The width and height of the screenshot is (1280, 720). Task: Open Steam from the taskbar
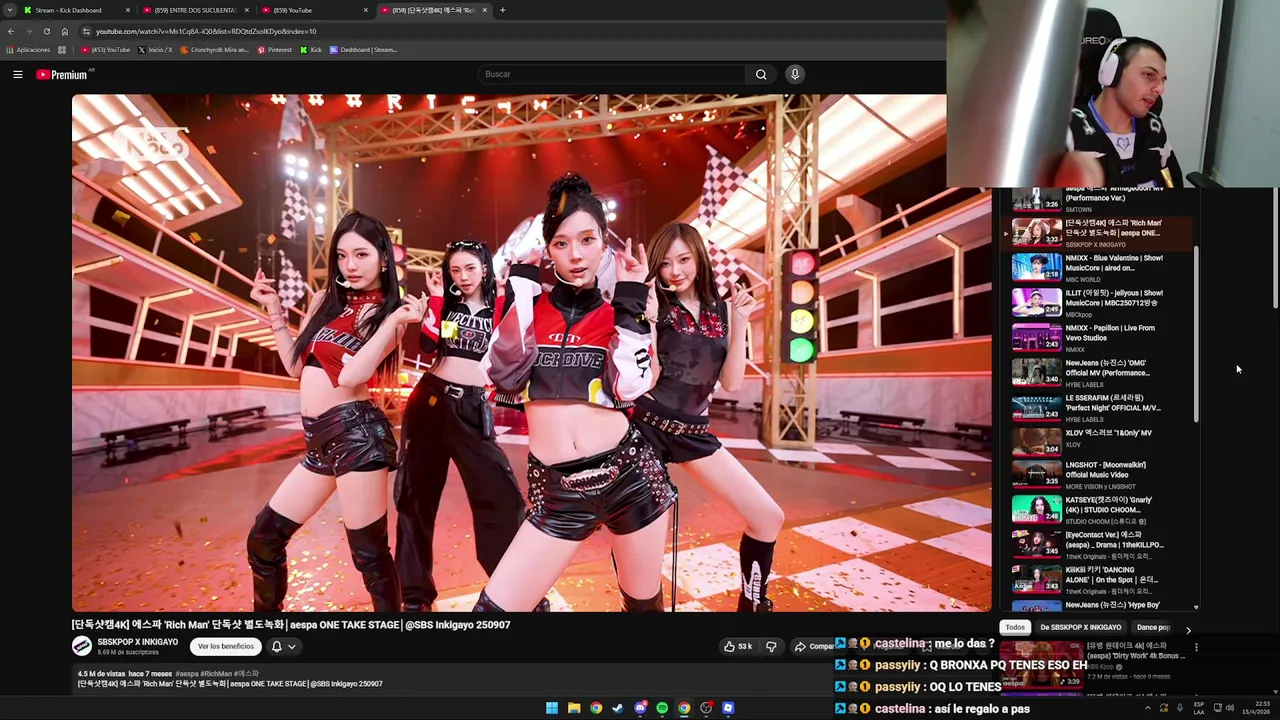(618, 708)
